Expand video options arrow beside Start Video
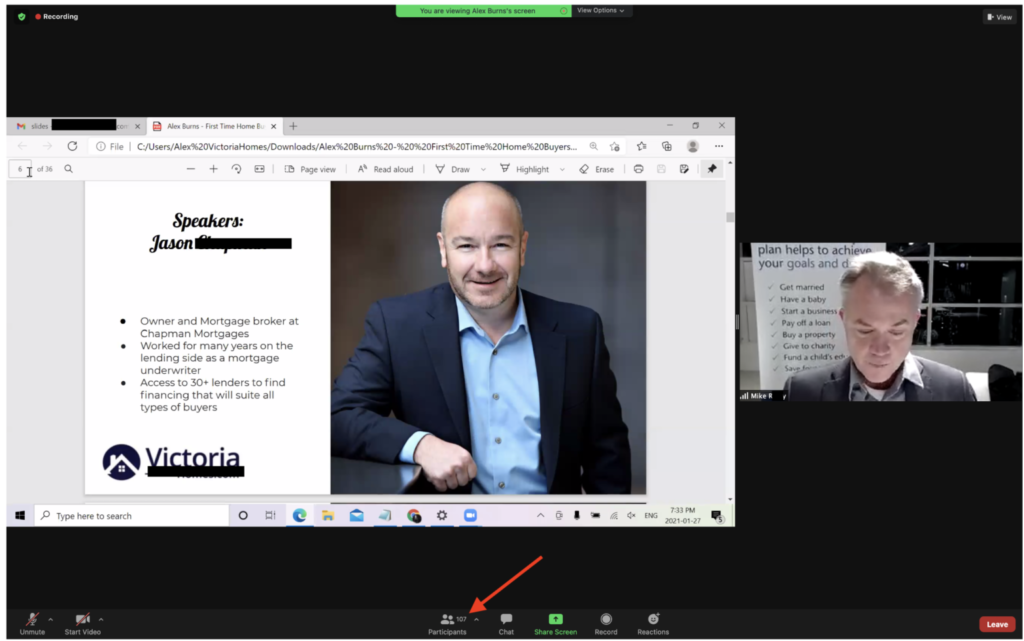 point(101,619)
